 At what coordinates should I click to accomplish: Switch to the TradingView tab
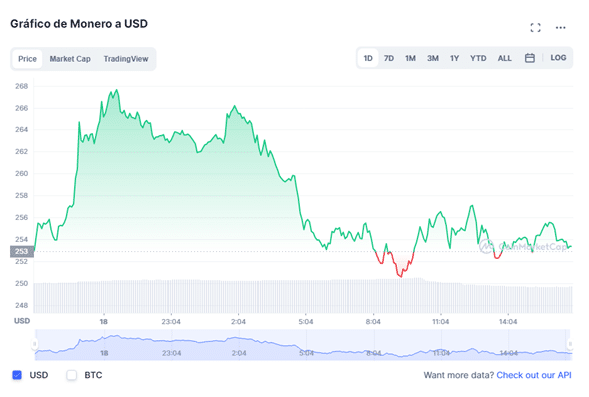[126, 59]
